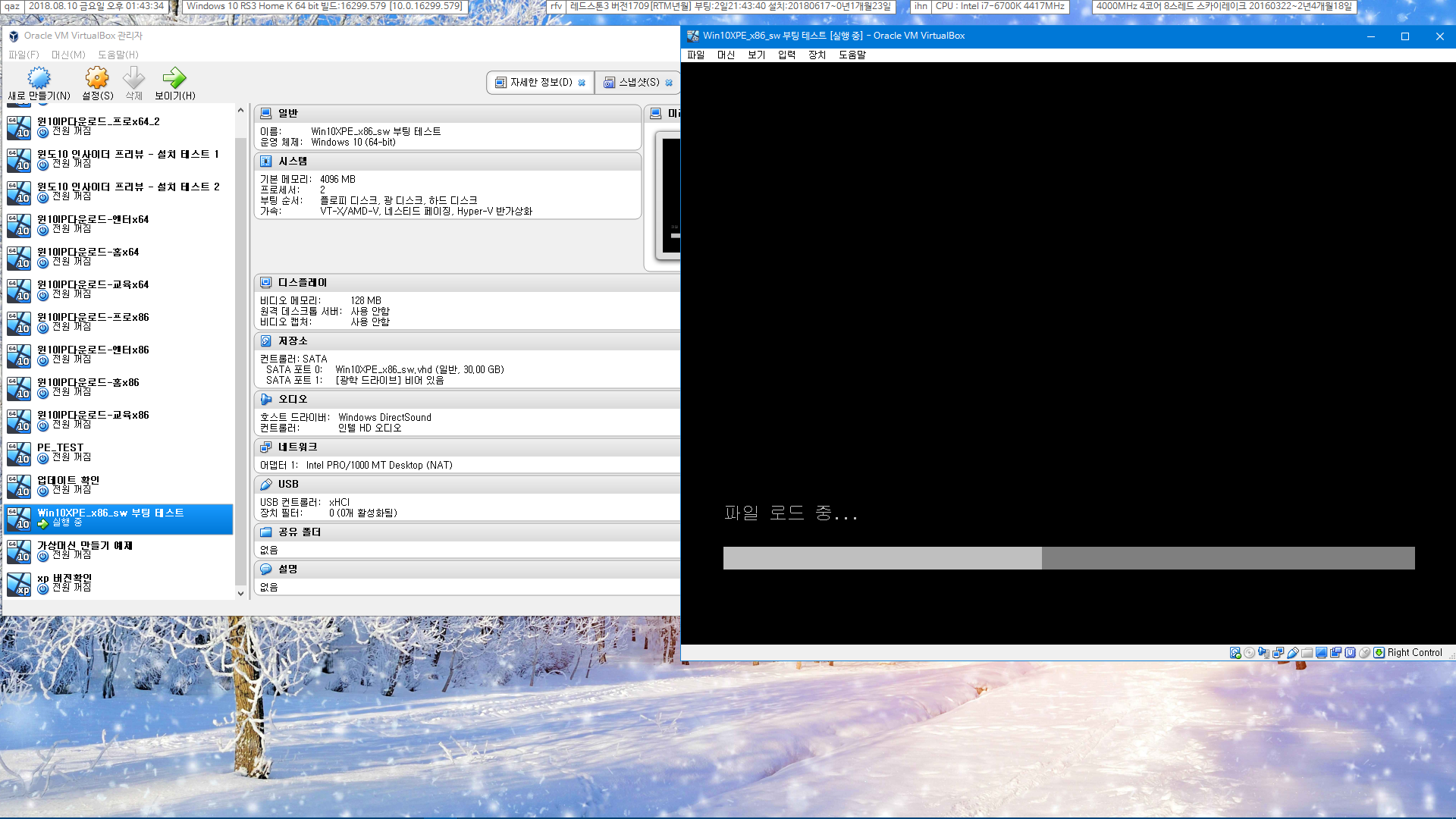
Task: Click Right Control host key label
Action: pos(1414,652)
